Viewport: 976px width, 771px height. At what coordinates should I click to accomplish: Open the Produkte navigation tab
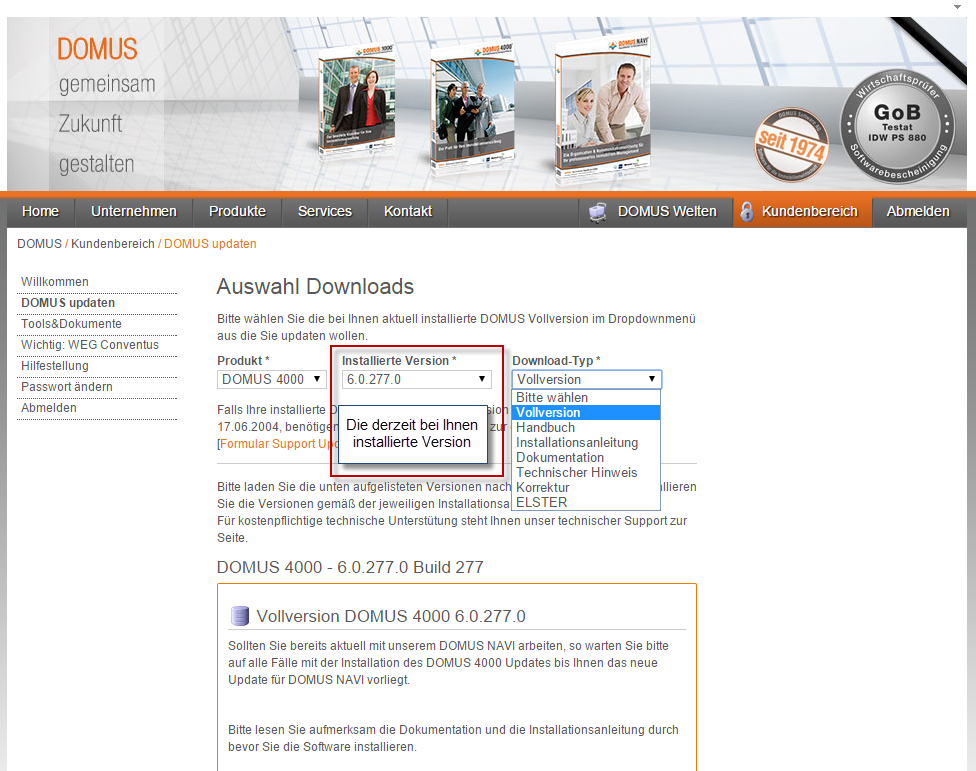click(237, 212)
